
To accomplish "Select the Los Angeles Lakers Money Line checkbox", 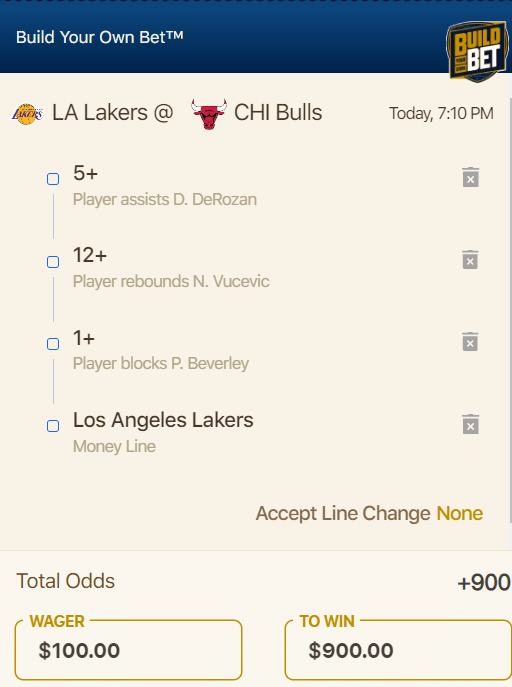I will (x=53, y=426).
